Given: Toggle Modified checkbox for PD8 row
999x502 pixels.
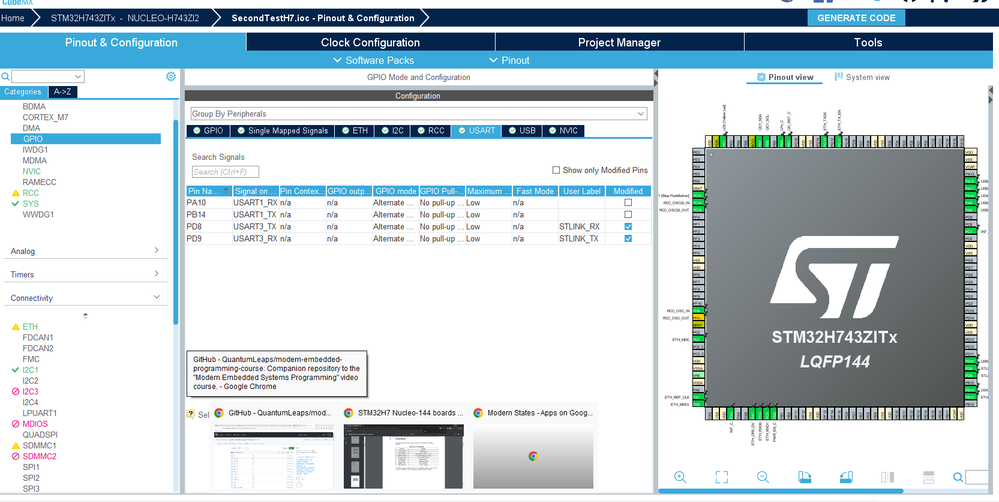Looking at the screenshot, I should 628,227.
